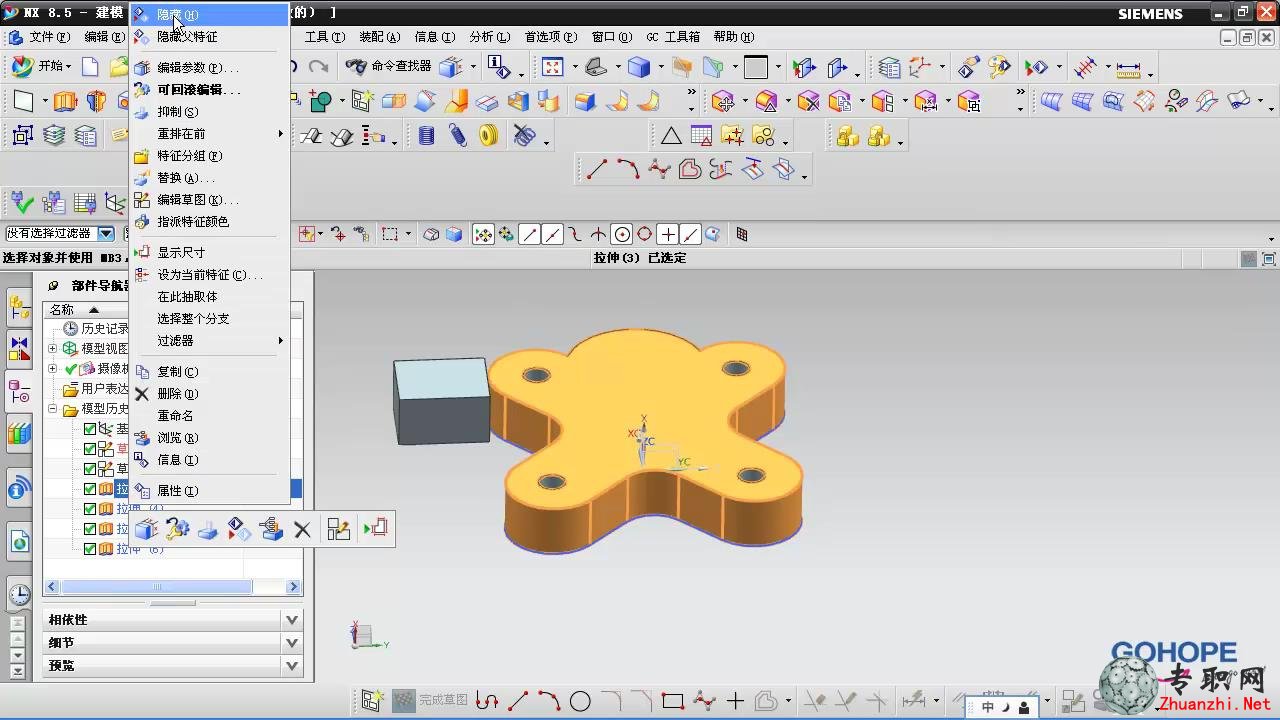Viewport: 1280px width, 720px height.
Task: Select the Line curve tool
Action: 596,169
